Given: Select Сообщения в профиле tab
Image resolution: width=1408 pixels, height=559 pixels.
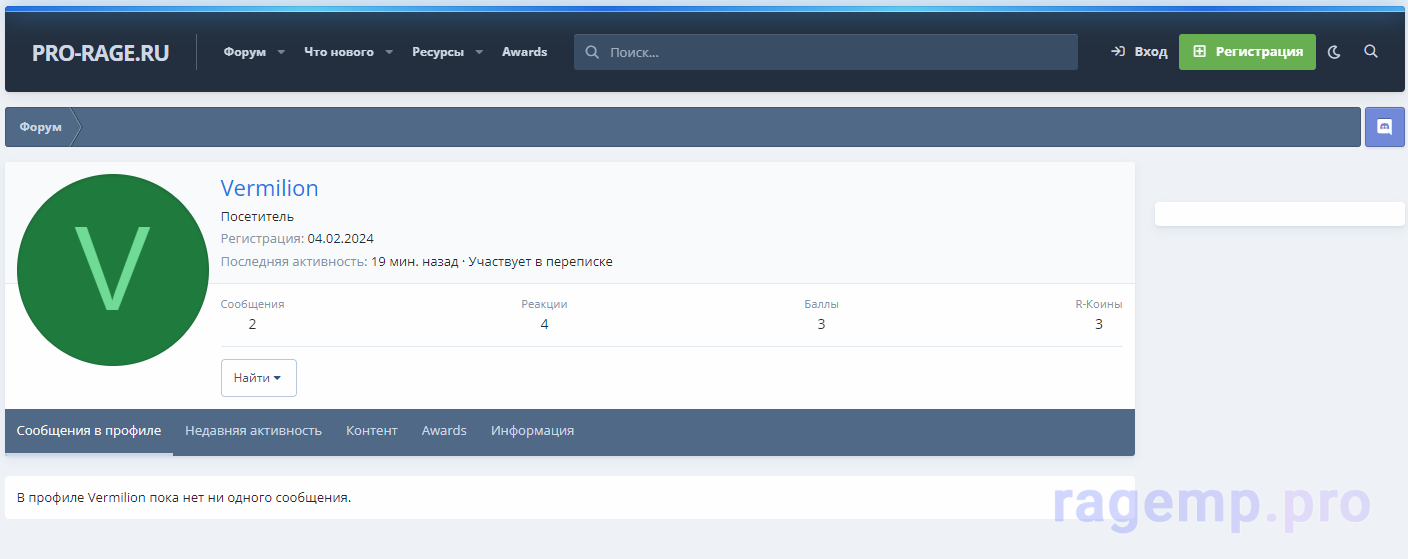Looking at the screenshot, I should pyautogui.click(x=89, y=431).
